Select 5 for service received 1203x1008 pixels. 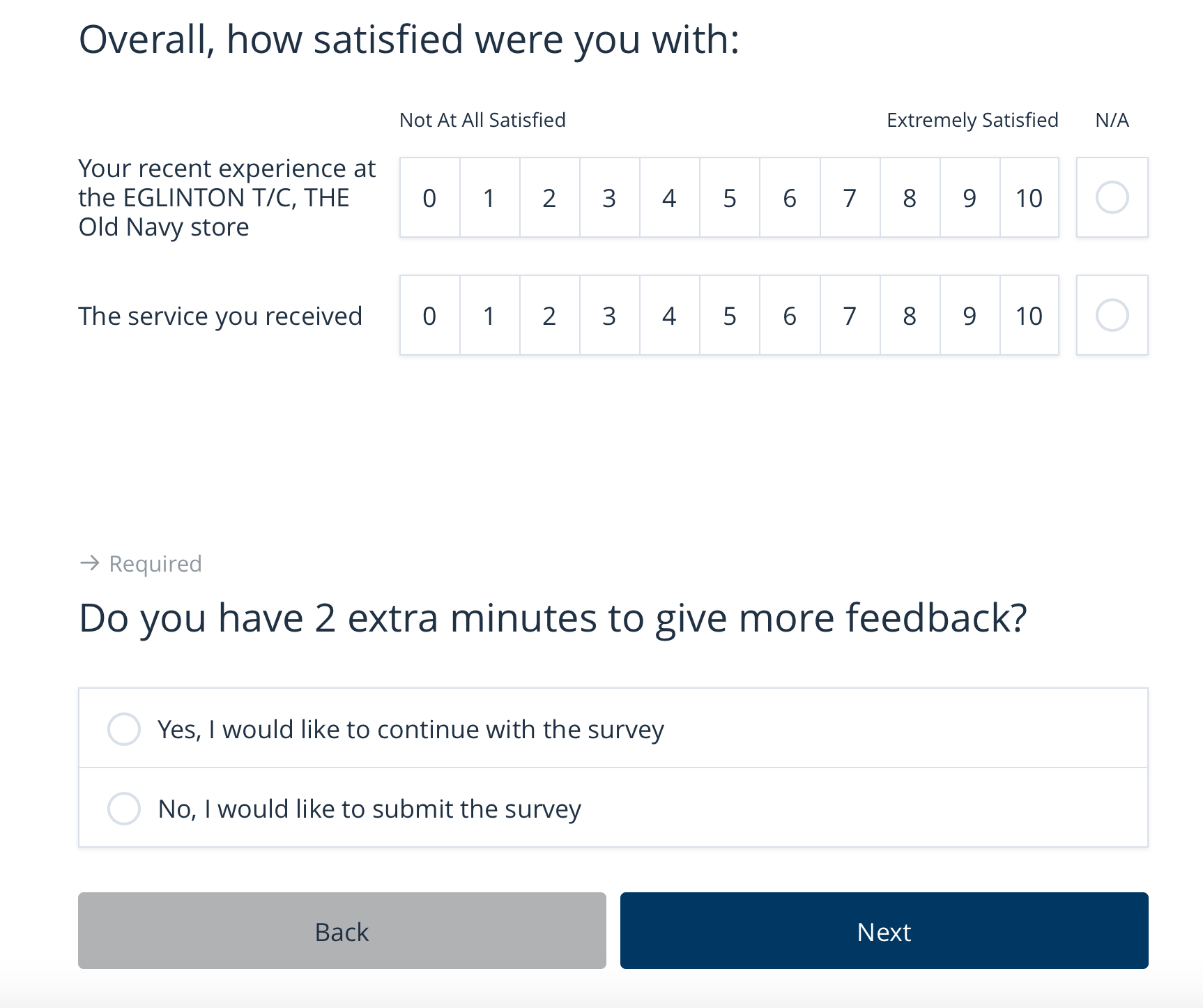(729, 316)
